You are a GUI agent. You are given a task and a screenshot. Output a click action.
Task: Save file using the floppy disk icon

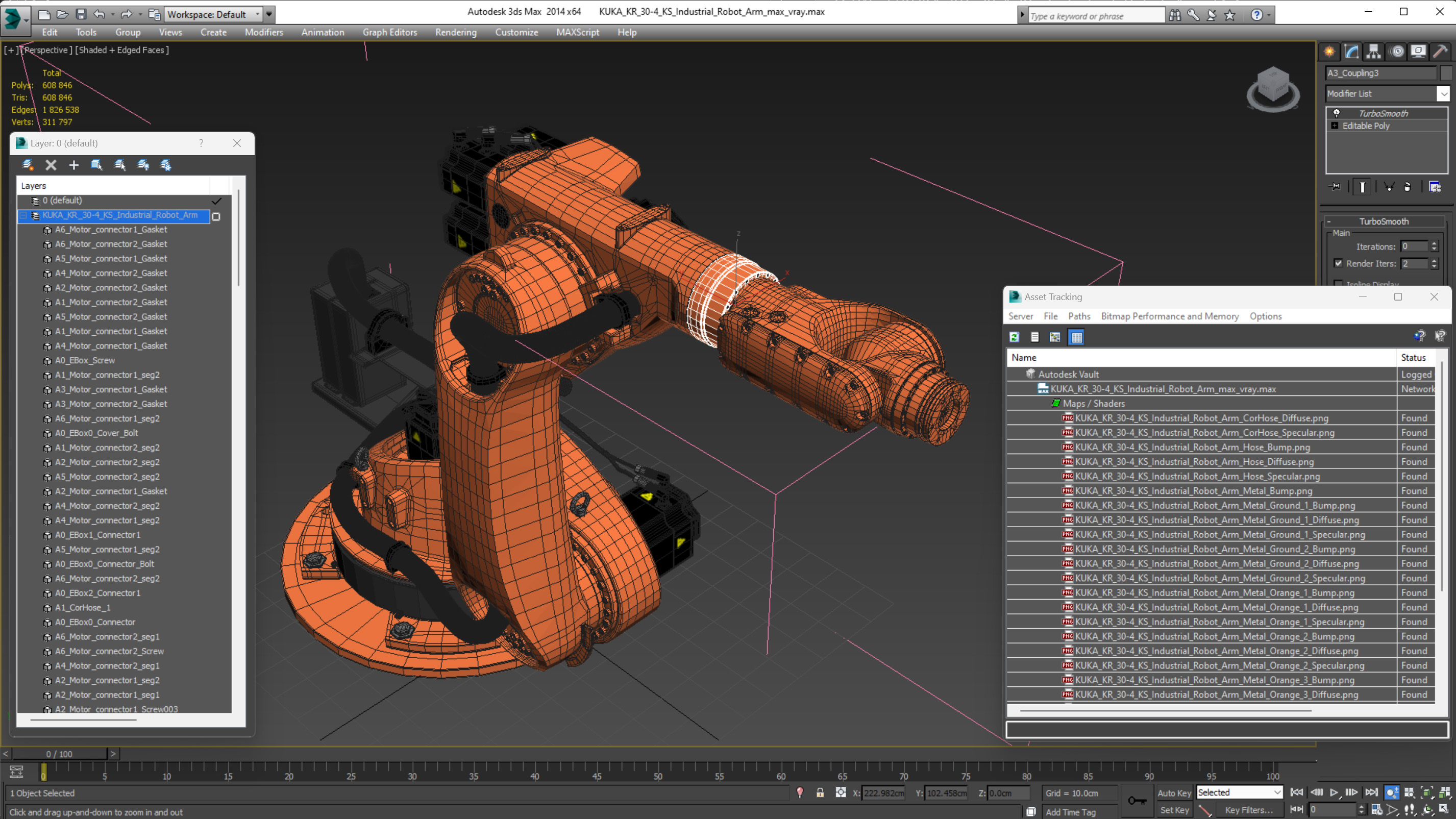click(x=81, y=14)
